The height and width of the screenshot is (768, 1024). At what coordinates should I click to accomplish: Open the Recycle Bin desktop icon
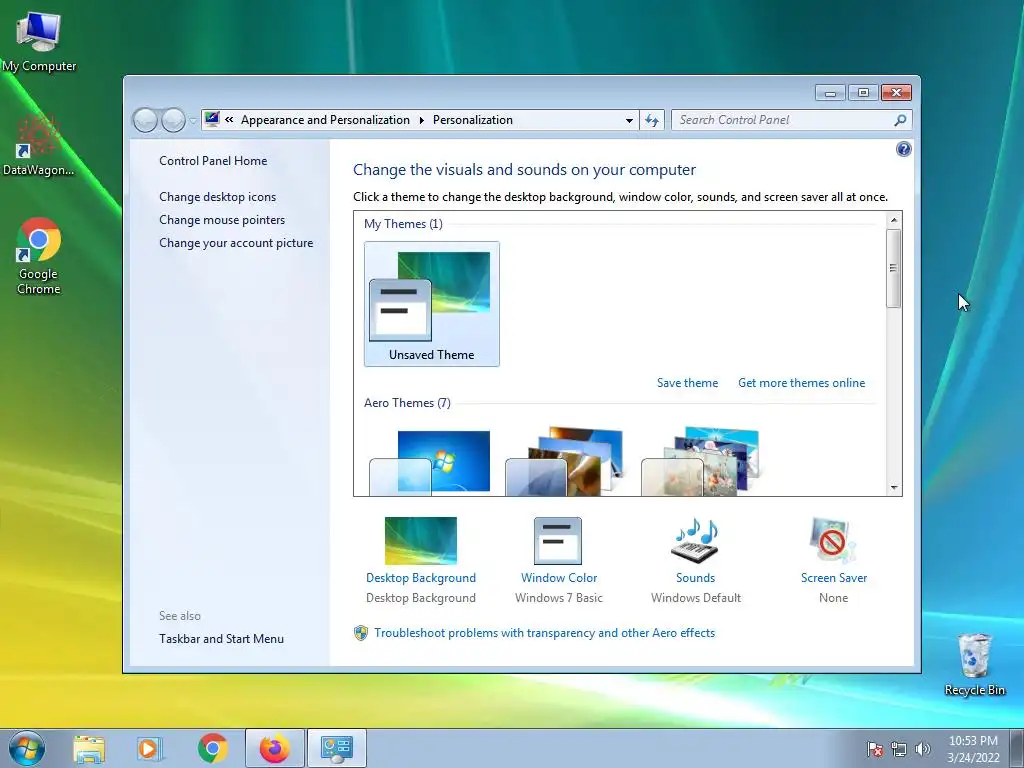tap(974, 664)
